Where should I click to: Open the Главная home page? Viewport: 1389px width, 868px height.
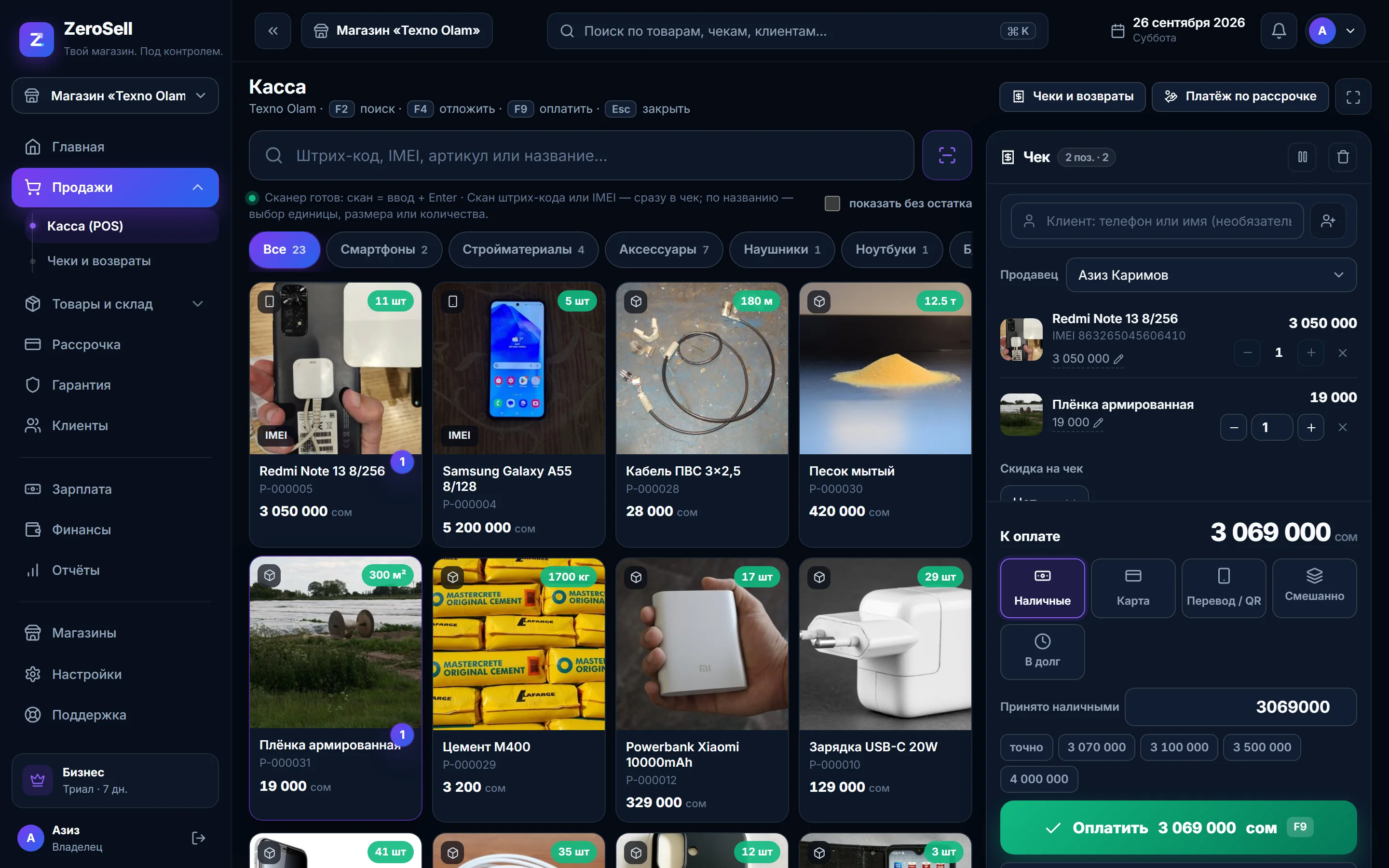pos(115,147)
